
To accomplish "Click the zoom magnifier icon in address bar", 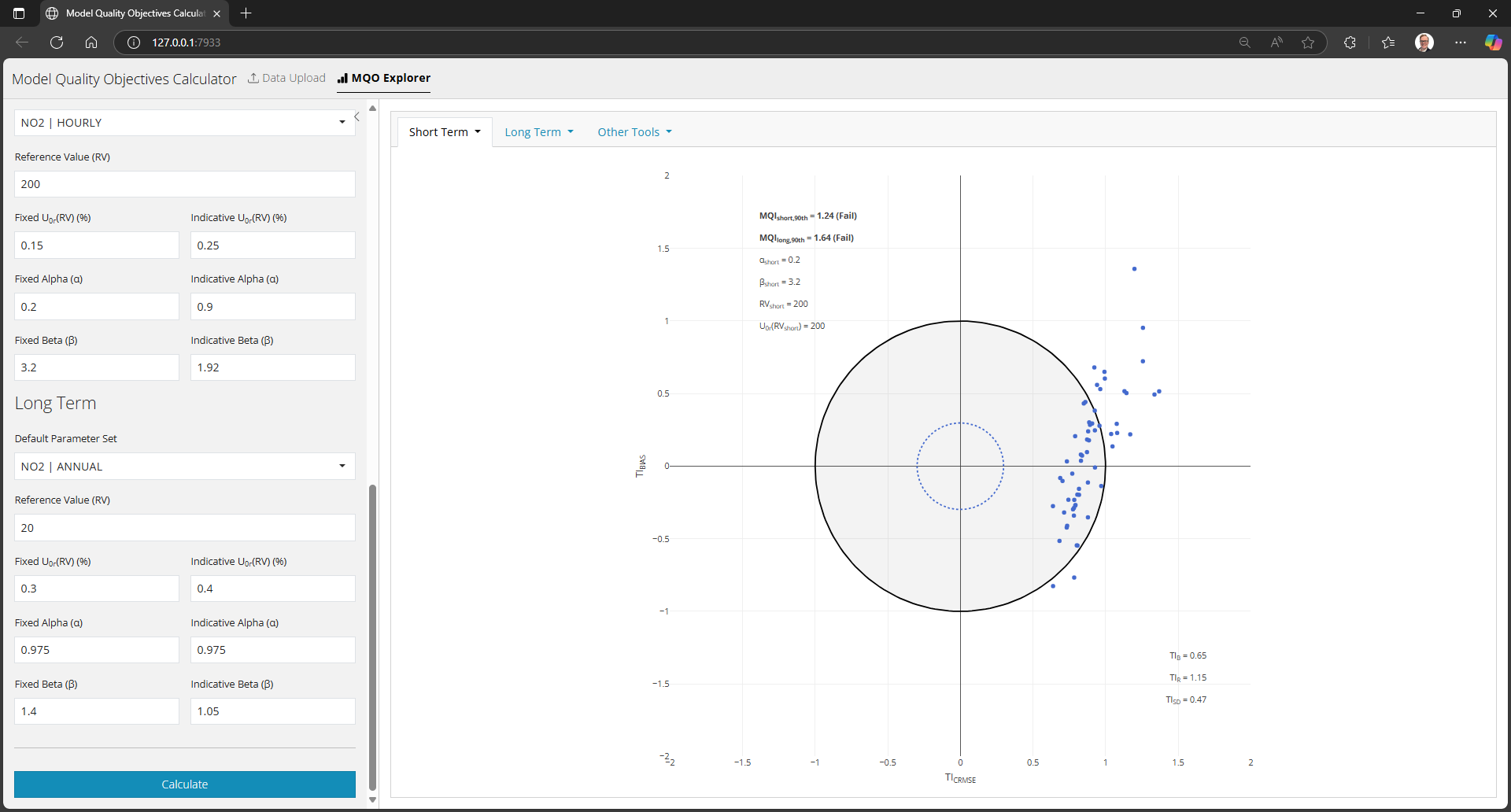I will click(x=1244, y=42).
